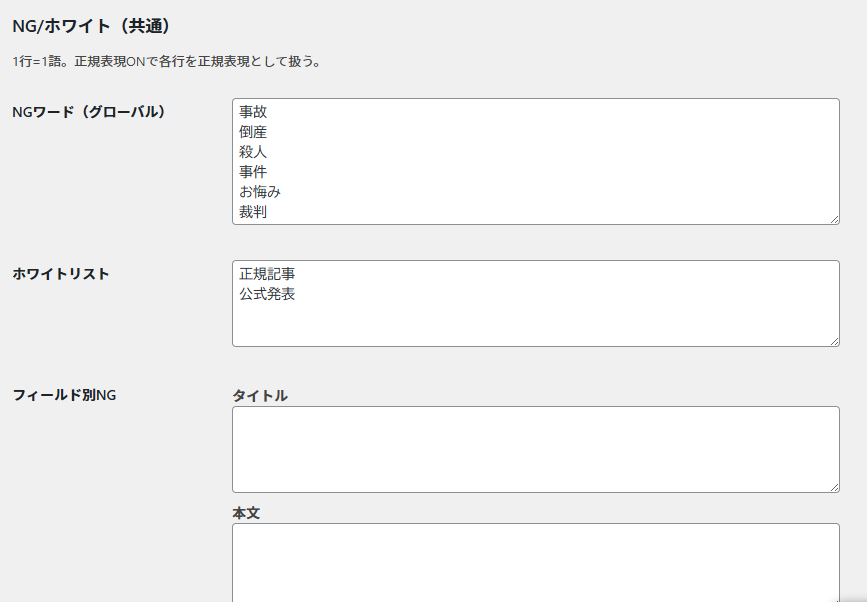Viewport: 867px width, 602px height.
Task: Click the 公式発表 whitelist entry
Action: click(267, 294)
